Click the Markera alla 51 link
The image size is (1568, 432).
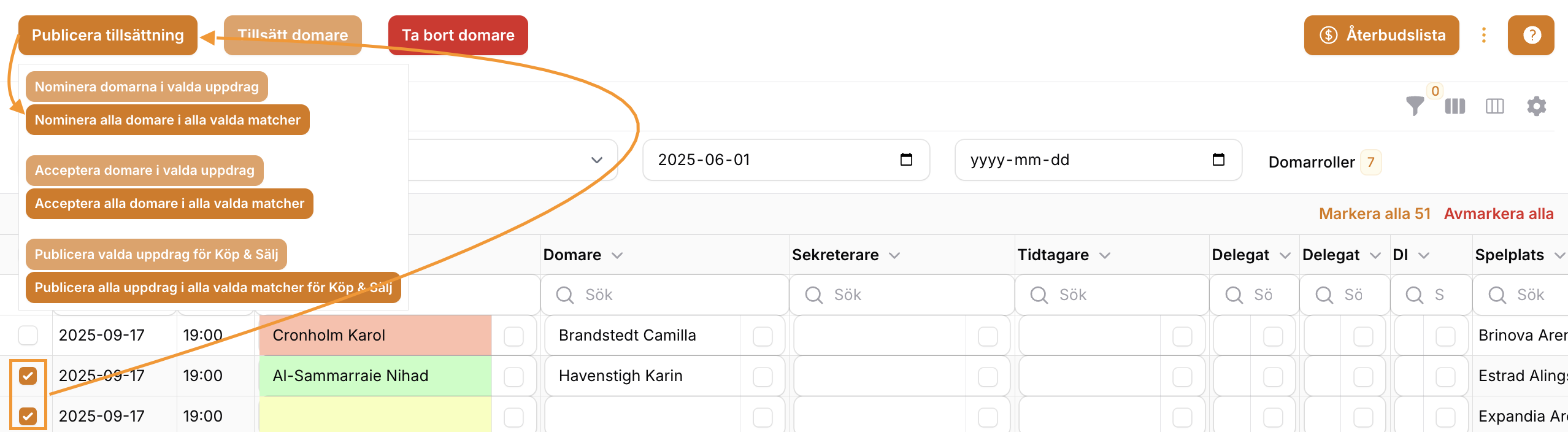pos(1375,214)
